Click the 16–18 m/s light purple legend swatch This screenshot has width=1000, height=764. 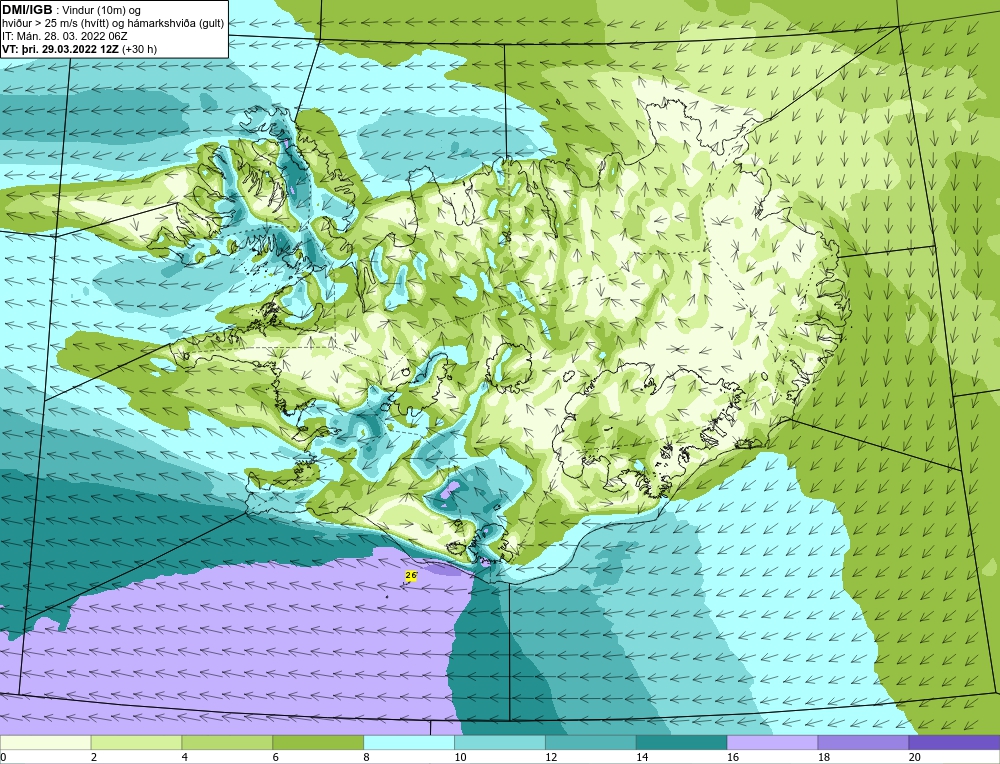(x=772, y=742)
